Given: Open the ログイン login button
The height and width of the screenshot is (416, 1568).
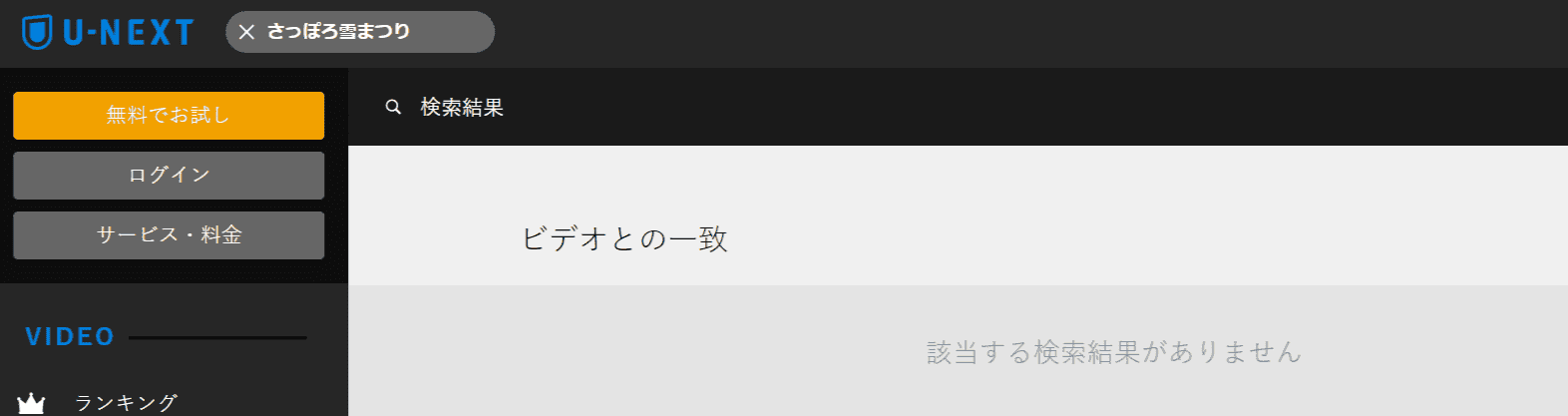Looking at the screenshot, I should tap(169, 175).
